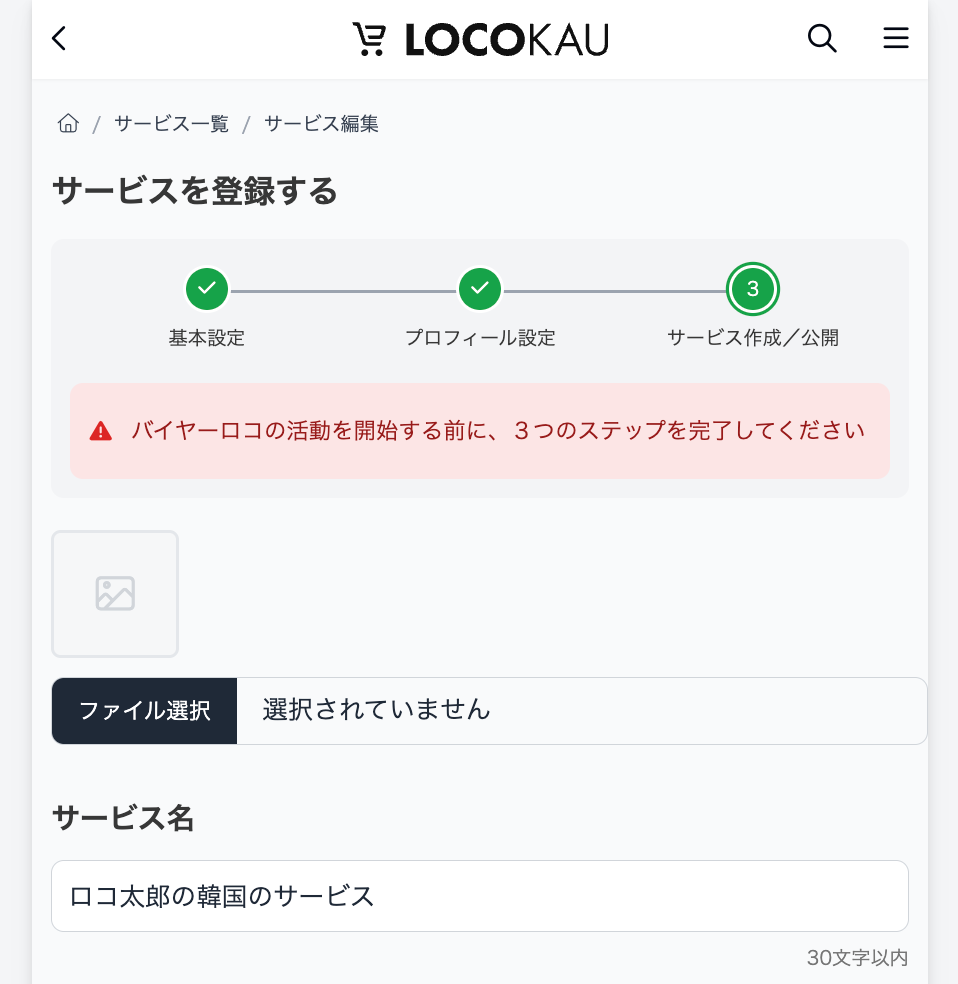
Task: Click the 30文字以内 character limit hint
Action: pyautogui.click(x=857, y=958)
